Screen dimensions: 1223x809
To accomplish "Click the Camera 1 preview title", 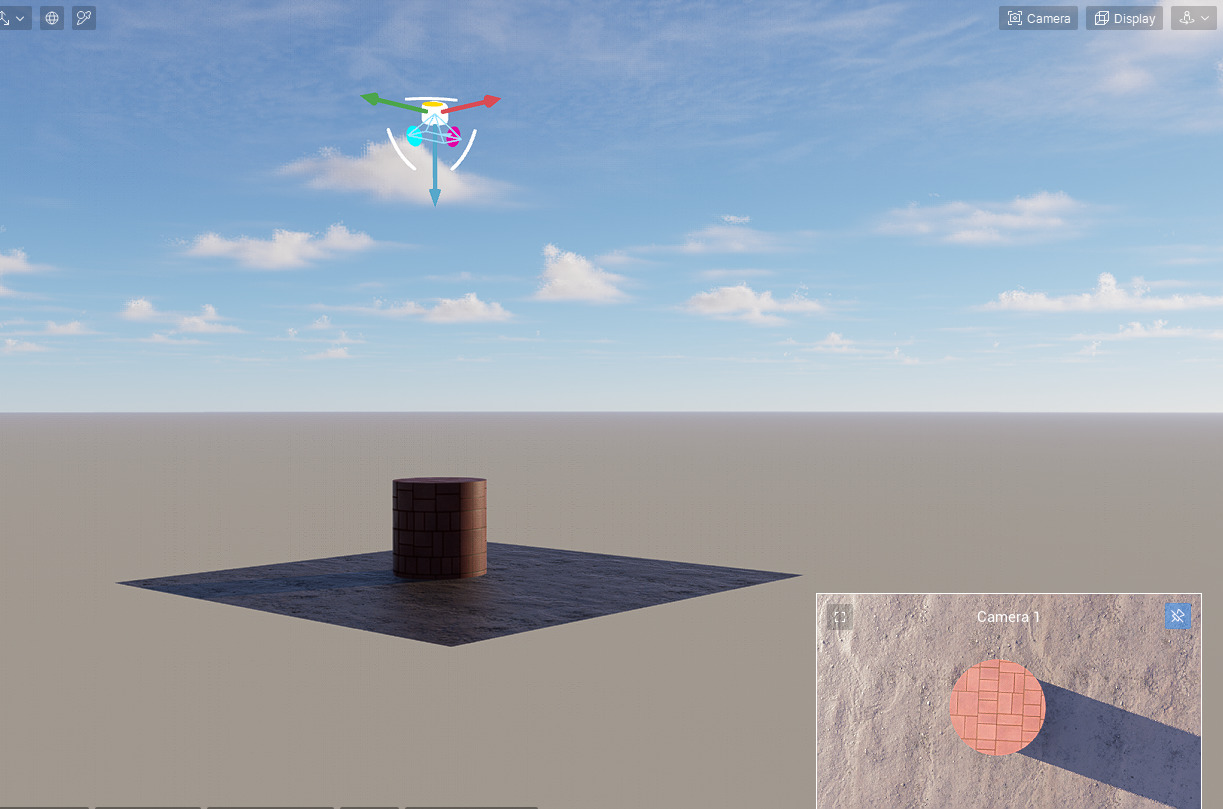I will pos(1008,617).
